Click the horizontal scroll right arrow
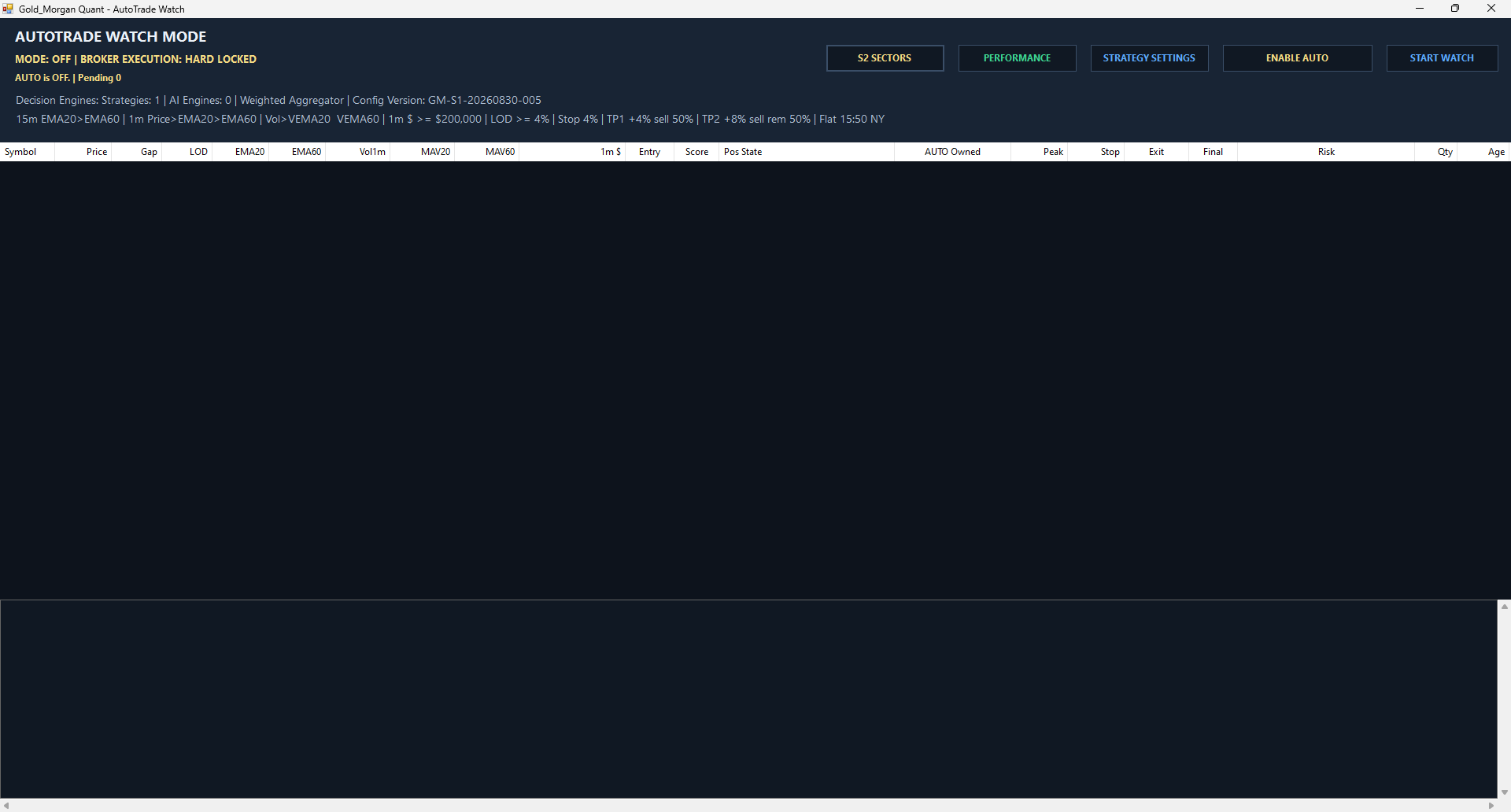Image resolution: width=1511 pixels, height=812 pixels. point(1491,806)
